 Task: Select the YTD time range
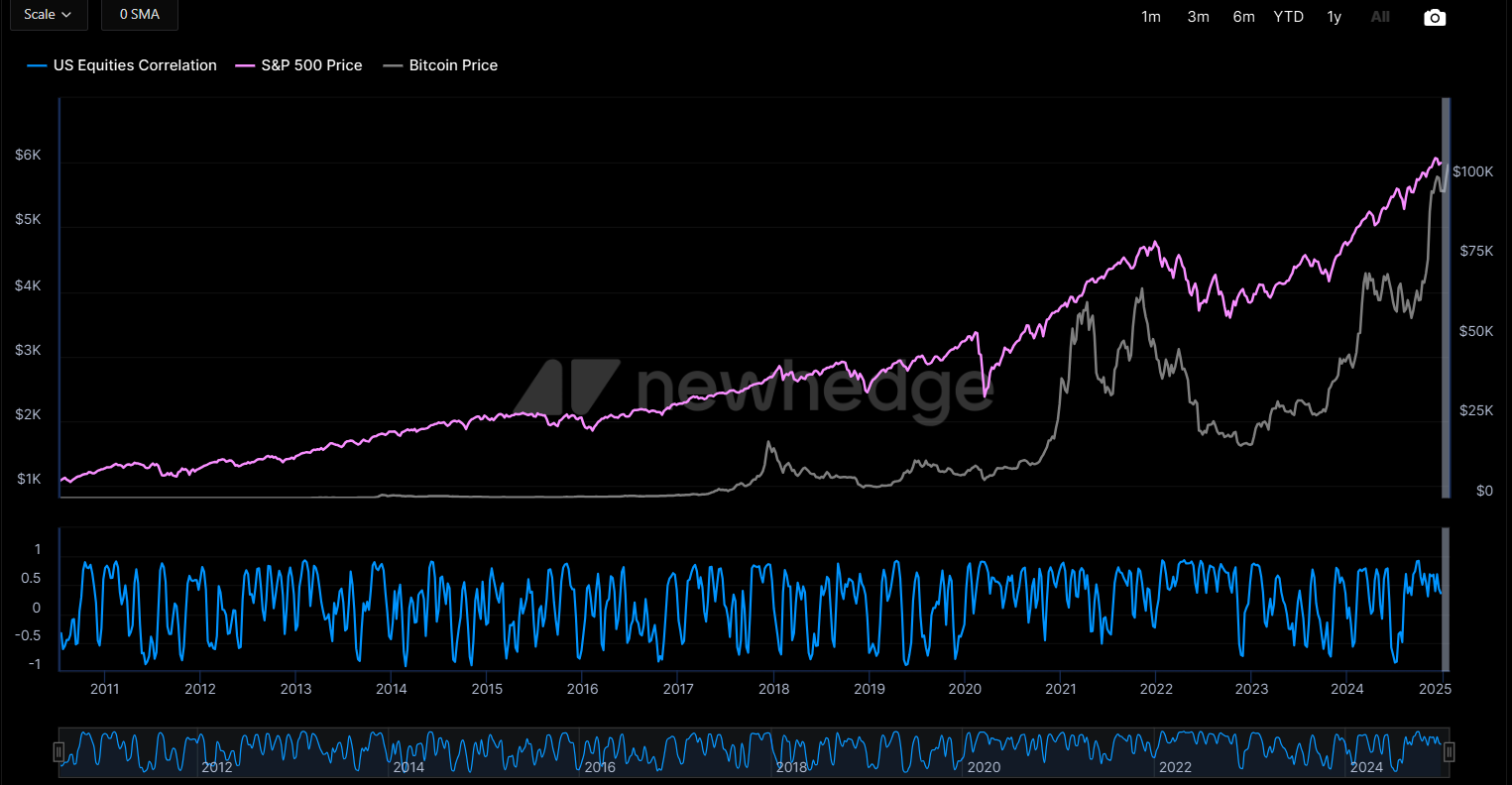1289,17
